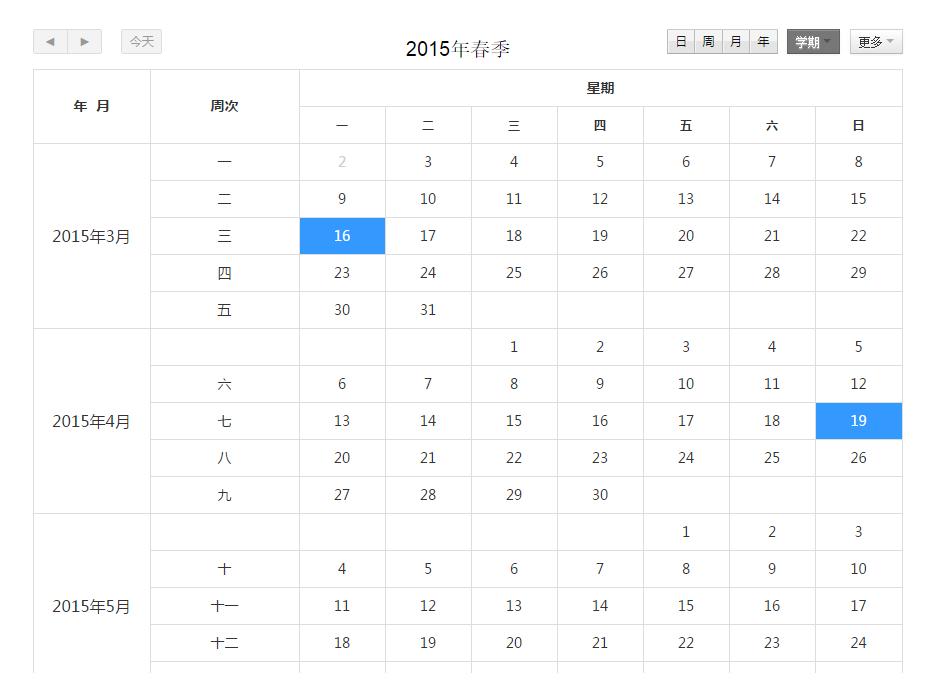Switch to 周 (week) view

pyautogui.click(x=708, y=42)
